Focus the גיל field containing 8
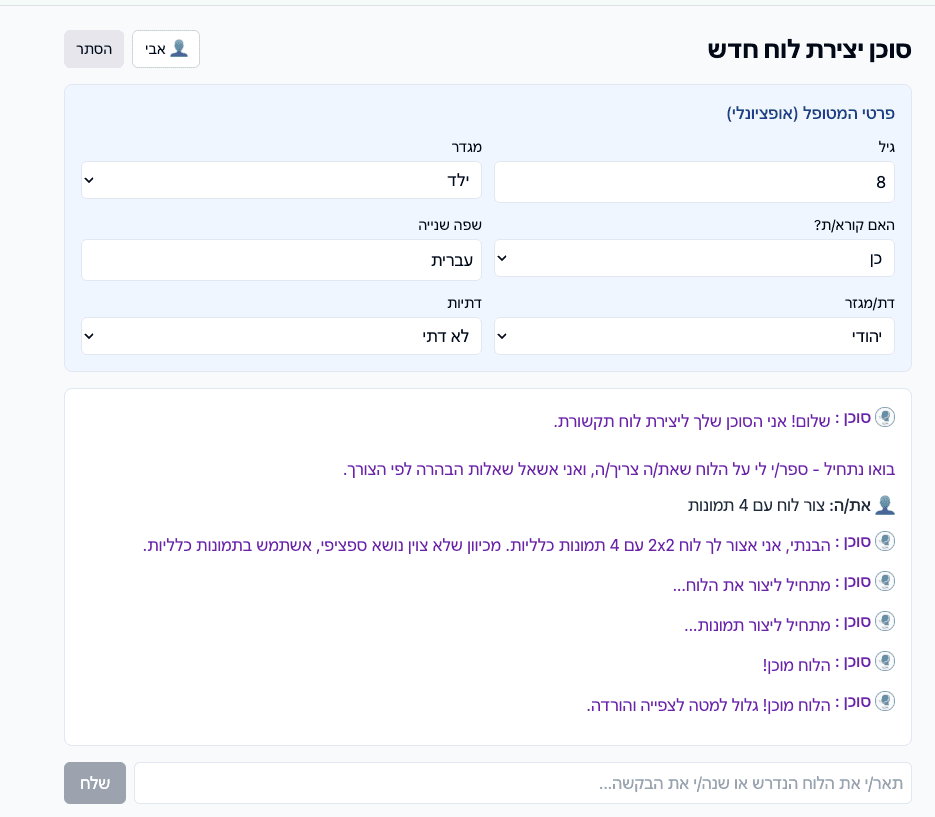The height and width of the screenshot is (817, 935). 694,182
